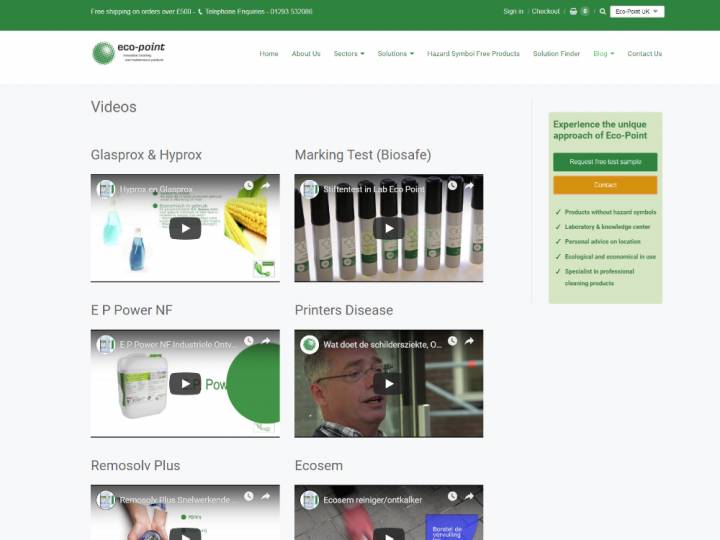Click channel avatar on schildersziekte video
The width and height of the screenshot is (720, 540).
[x=309, y=344]
